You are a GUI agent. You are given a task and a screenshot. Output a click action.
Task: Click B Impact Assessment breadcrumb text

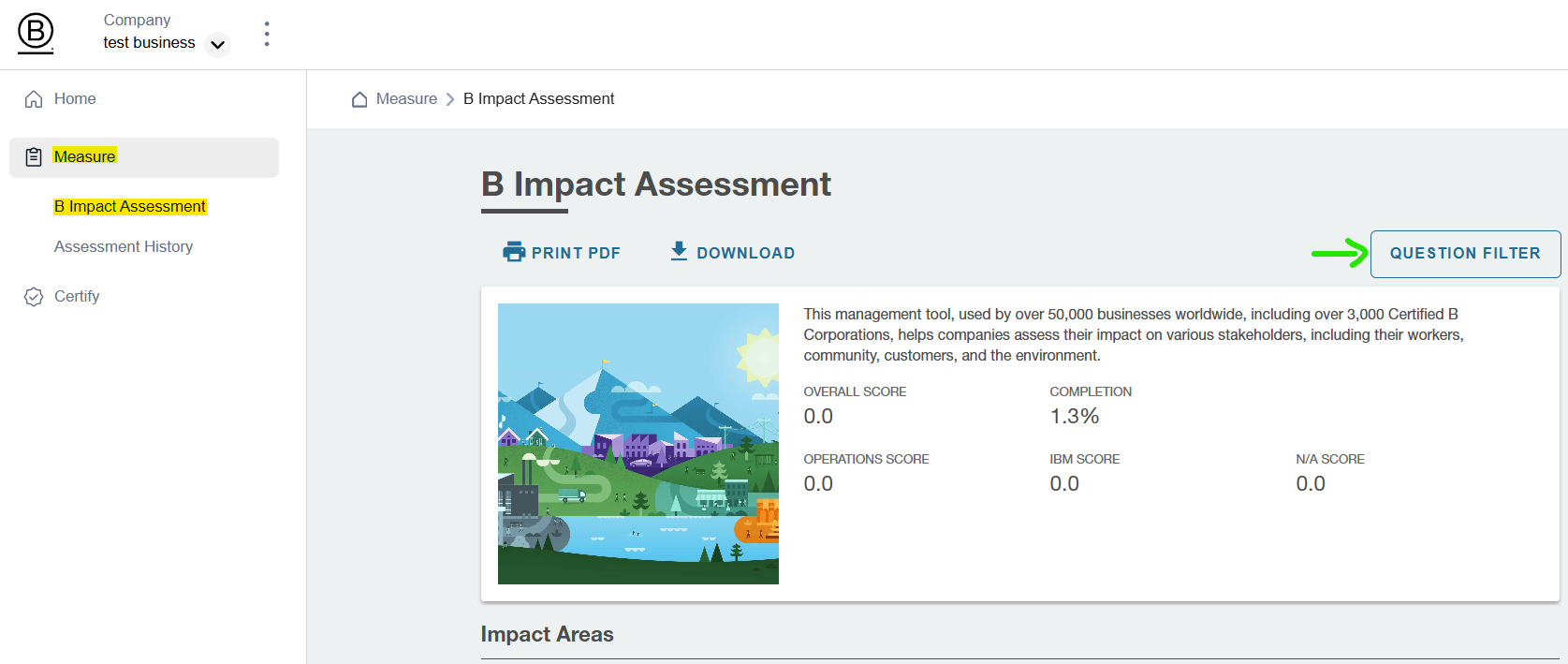[x=538, y=98]
